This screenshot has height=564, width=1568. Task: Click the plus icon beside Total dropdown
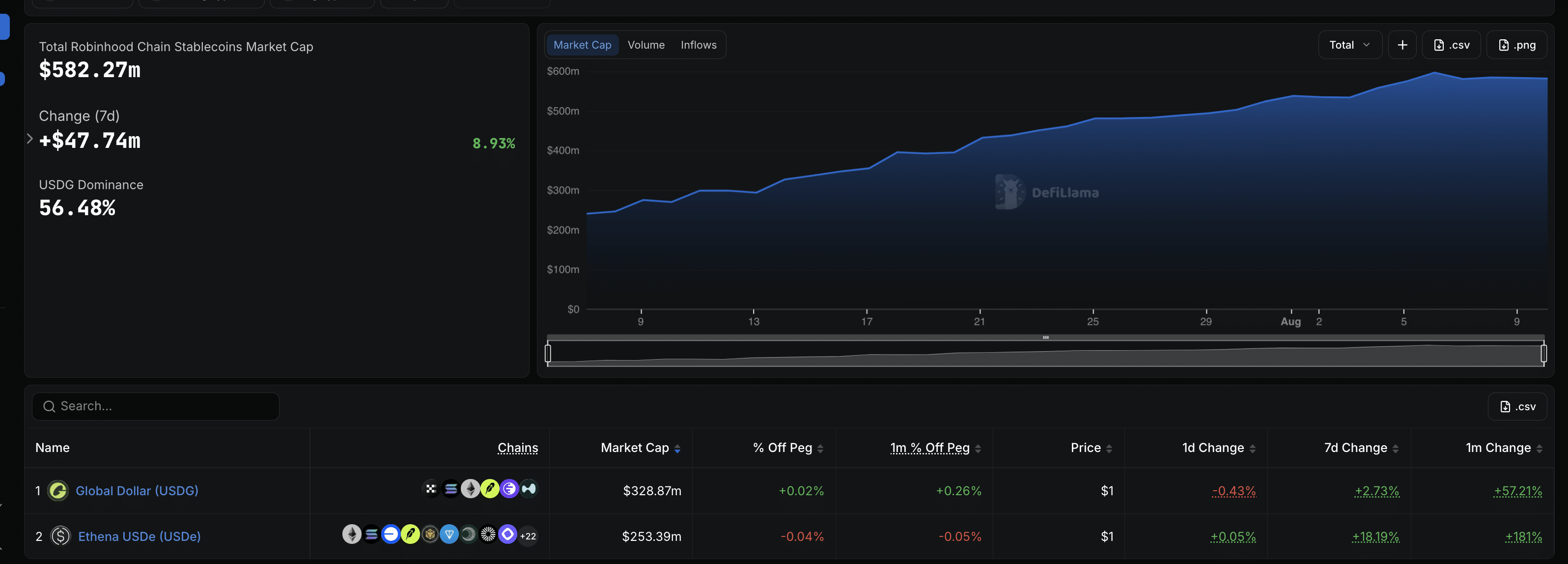(1402, 45)
